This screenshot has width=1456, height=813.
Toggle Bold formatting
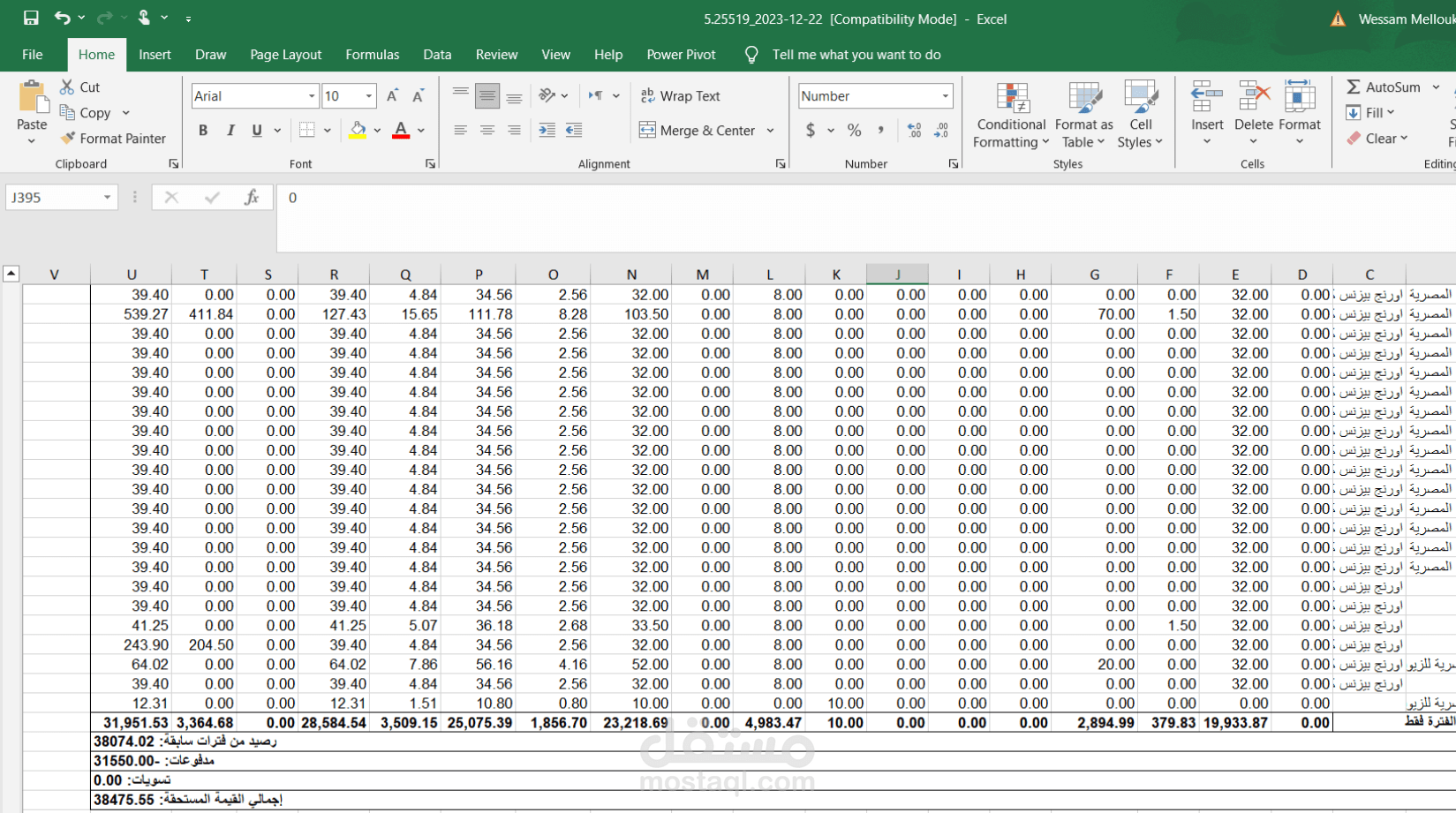point(203,130)
